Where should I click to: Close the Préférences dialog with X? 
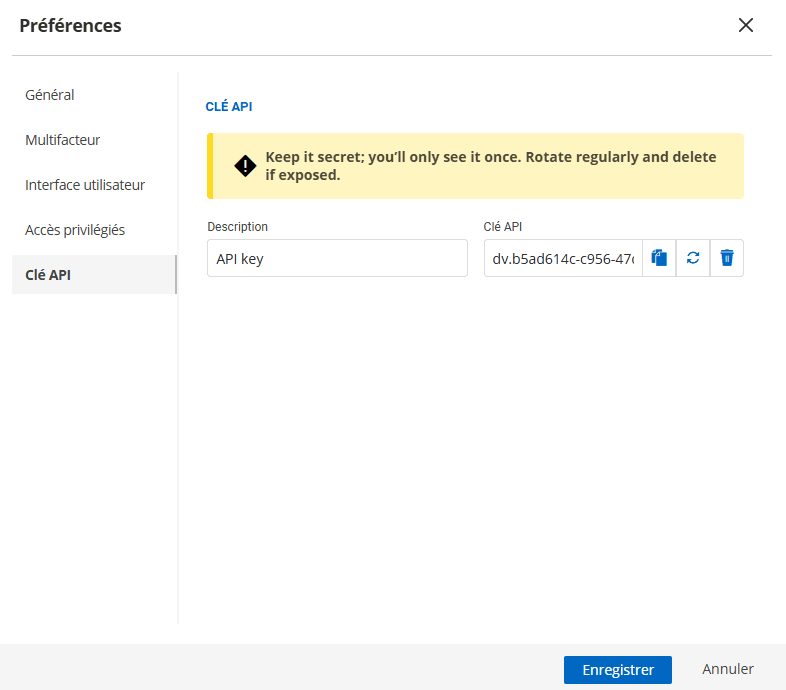click(745, 26)
